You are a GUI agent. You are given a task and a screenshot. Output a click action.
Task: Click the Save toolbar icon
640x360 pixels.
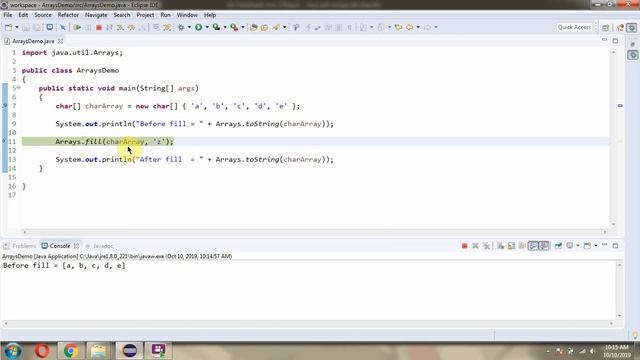coord(26,27)
